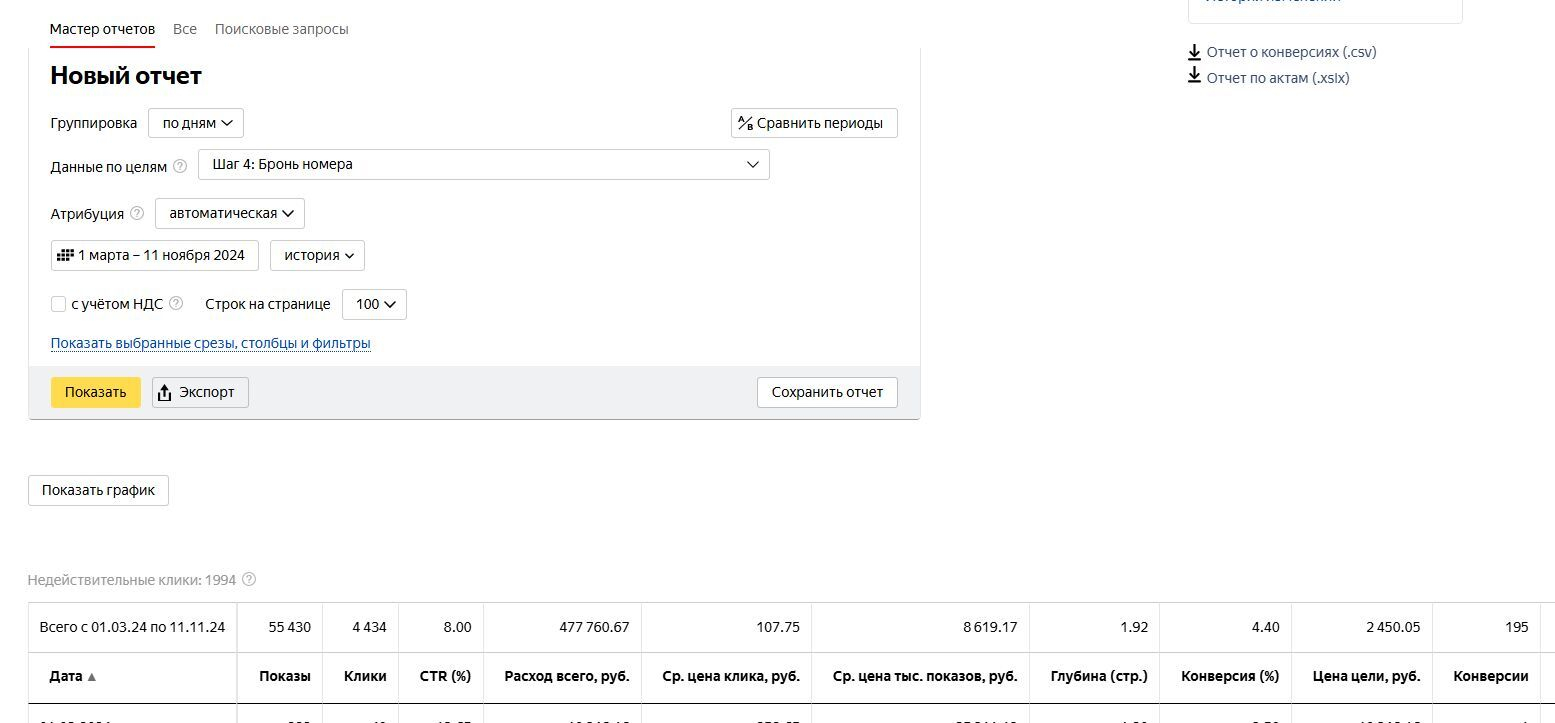
Task: Click the Экспорт button
Action: pyautogui.click(x=200, y=392)
